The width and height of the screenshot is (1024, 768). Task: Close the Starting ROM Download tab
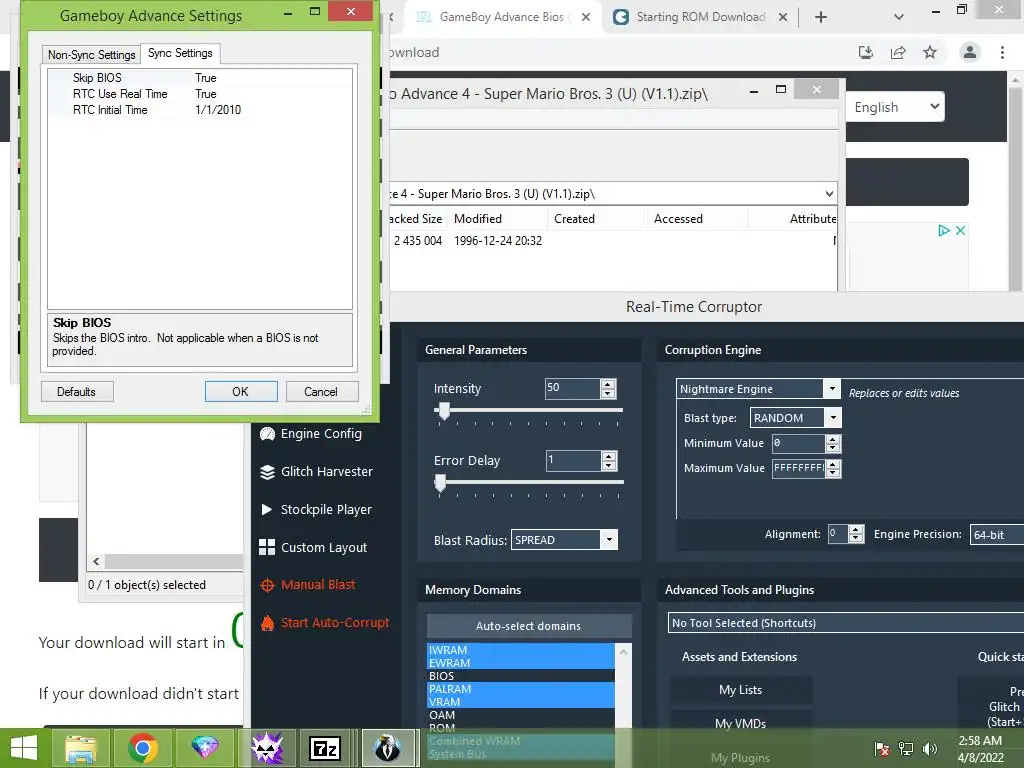click(782, 17)
